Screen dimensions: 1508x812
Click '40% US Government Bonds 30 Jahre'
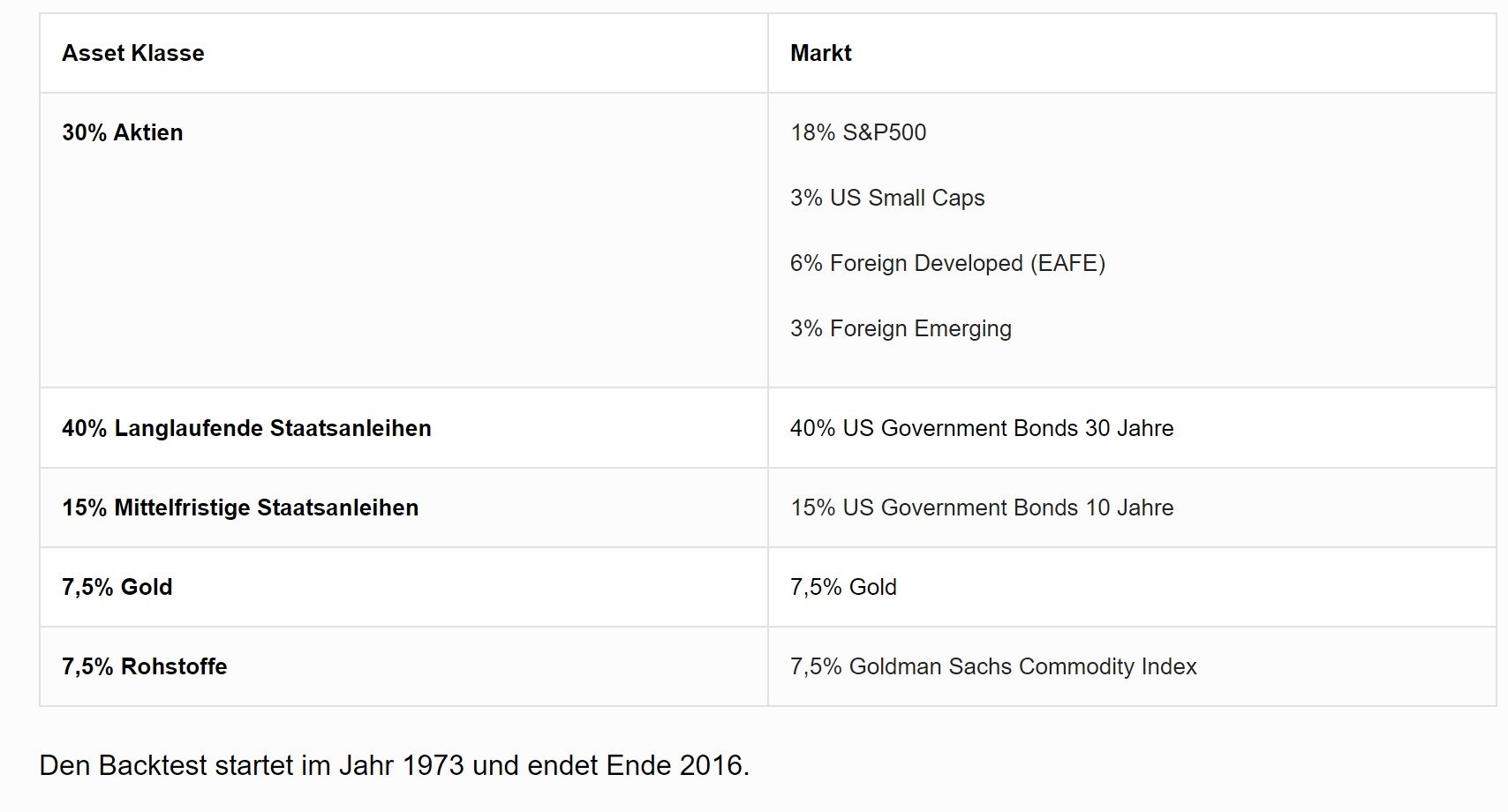point(982,428)
